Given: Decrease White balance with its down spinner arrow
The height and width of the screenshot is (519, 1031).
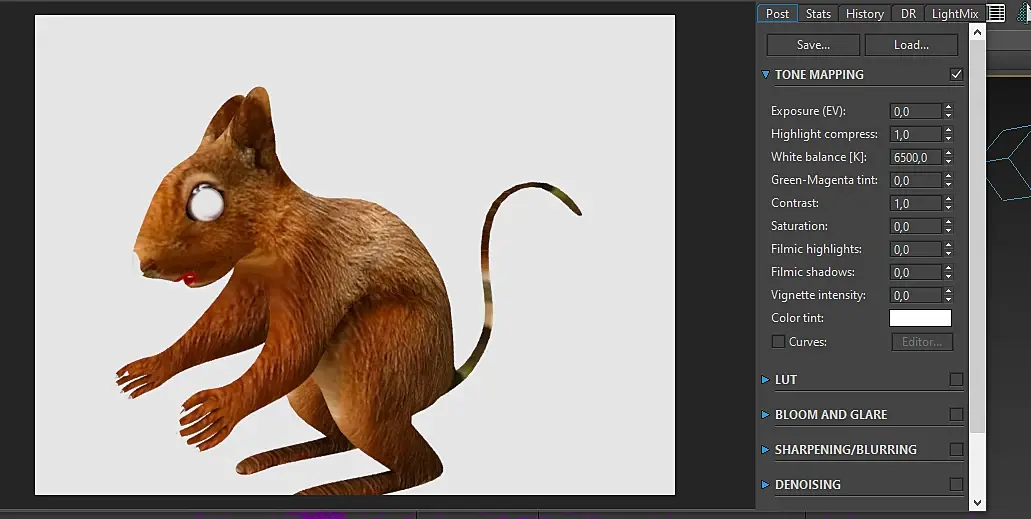Looking at the screenshot, I should pyautogui.click(x=948, y=162).
